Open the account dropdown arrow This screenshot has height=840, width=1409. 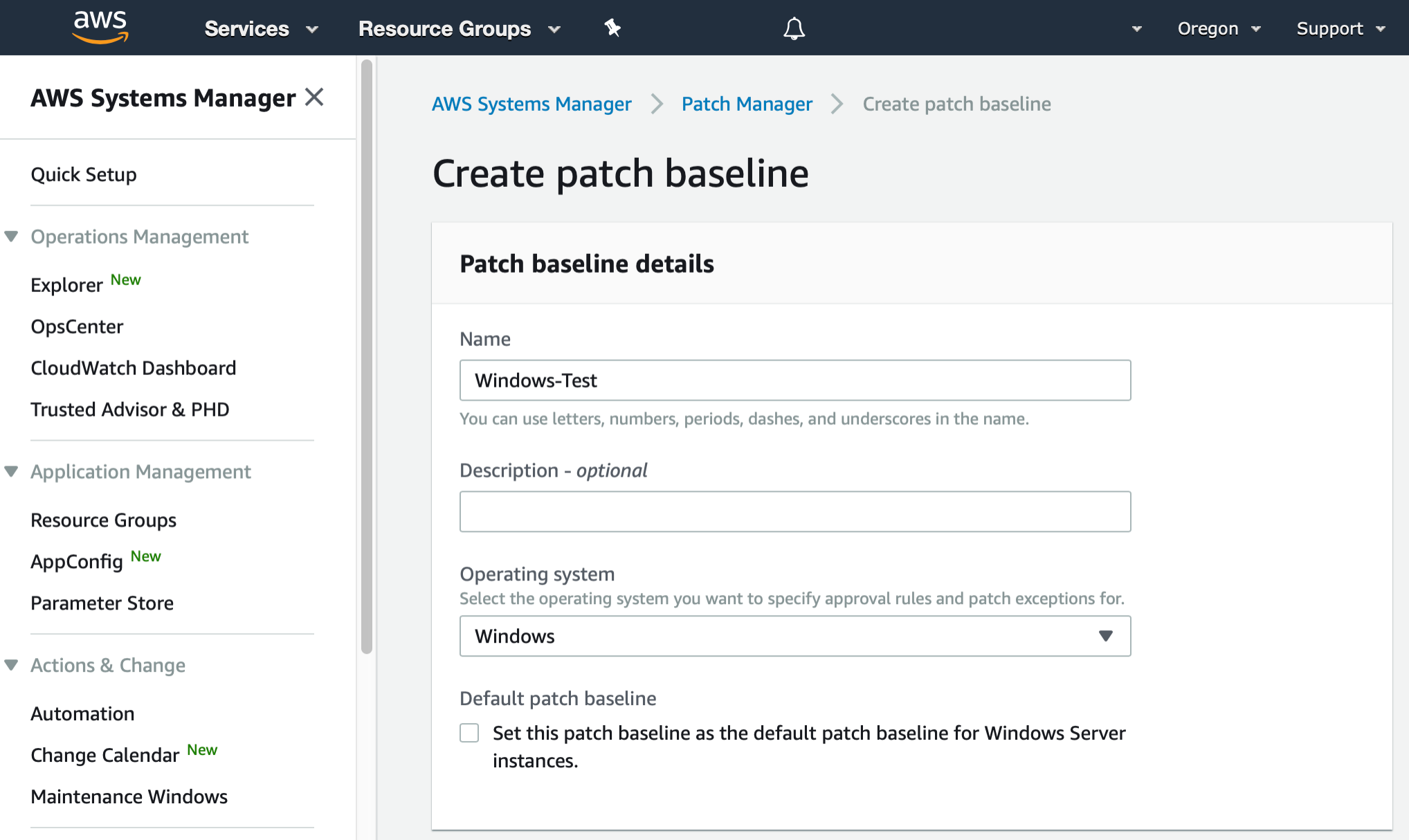pos(1136,28)
